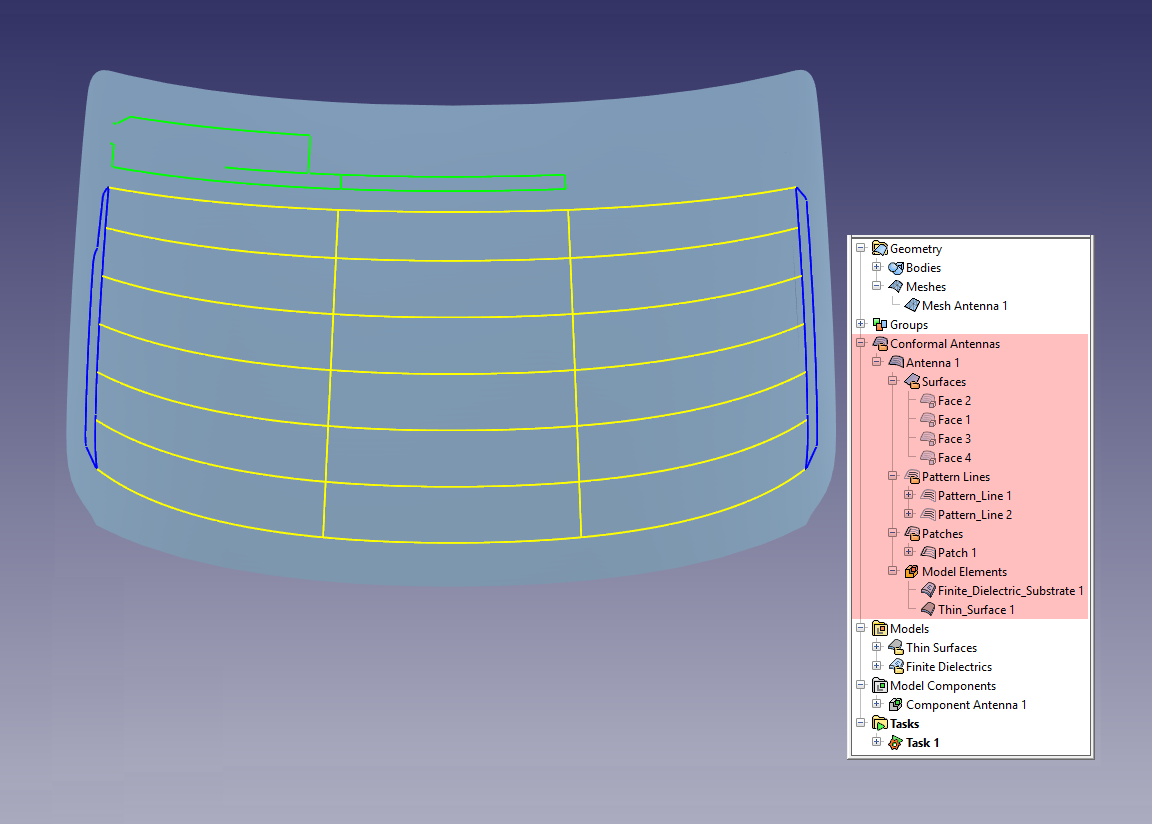Select the Pattern_Line 2 tree item
Viewport: 1152px width, 824px height.
pos(974,515)
